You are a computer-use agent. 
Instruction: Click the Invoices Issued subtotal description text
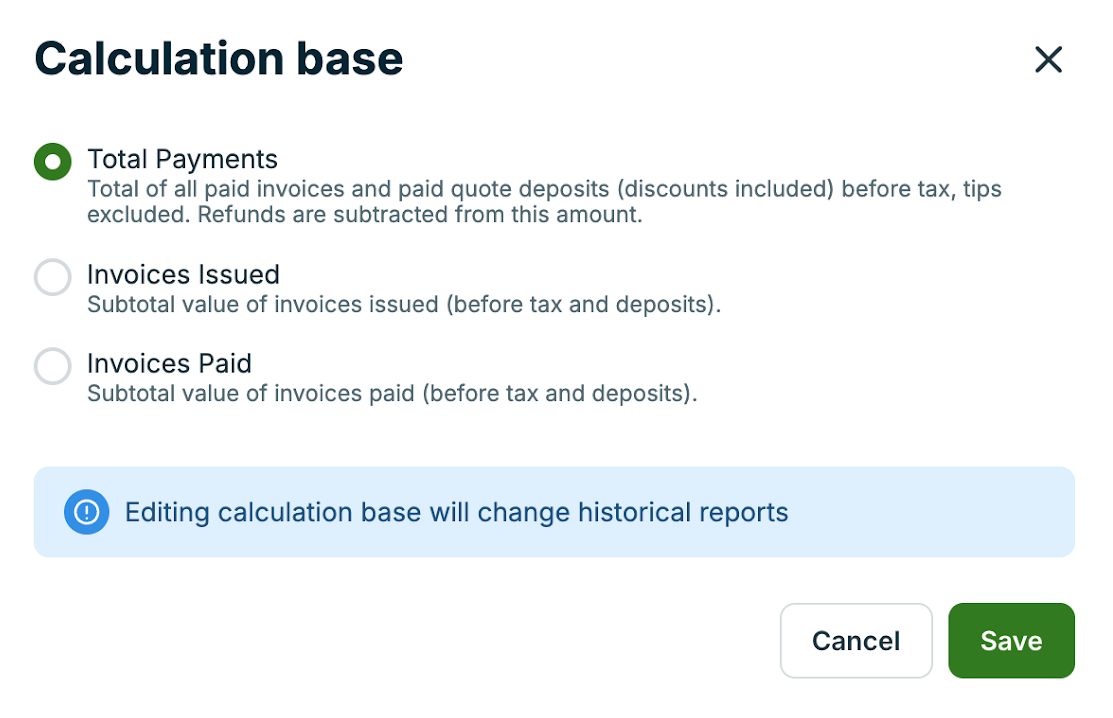coord(403,305)
